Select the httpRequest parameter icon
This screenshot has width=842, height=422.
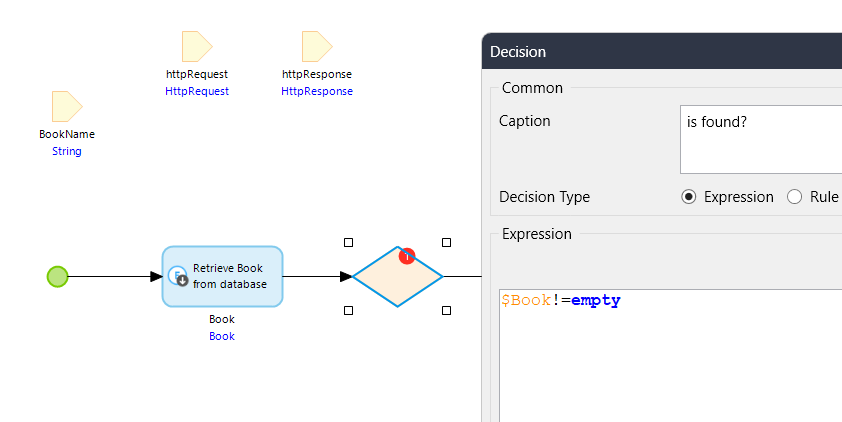[197, 46]
